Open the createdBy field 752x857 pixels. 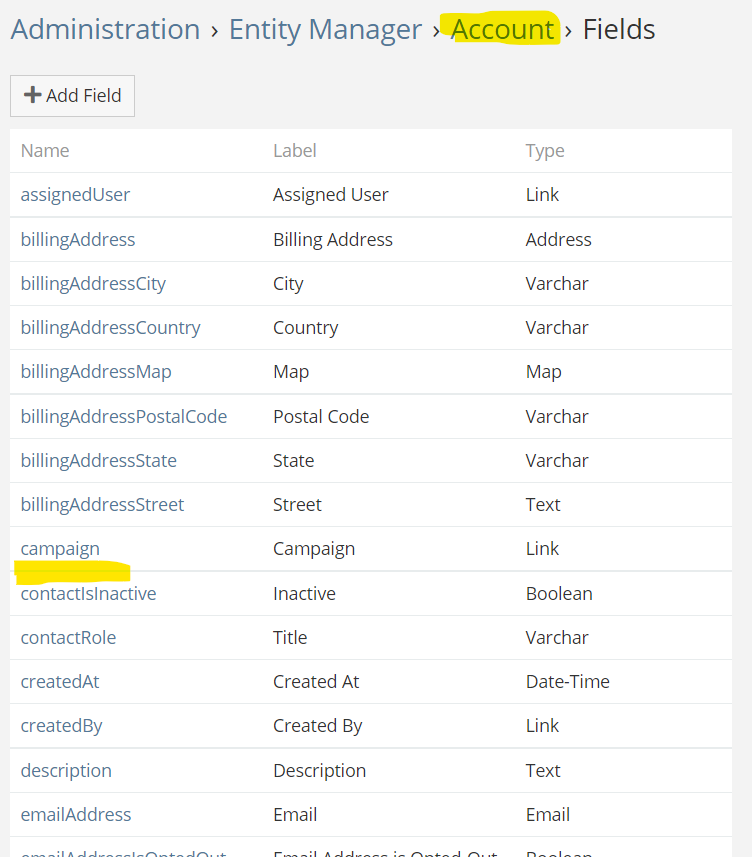(x=61, y=726)
